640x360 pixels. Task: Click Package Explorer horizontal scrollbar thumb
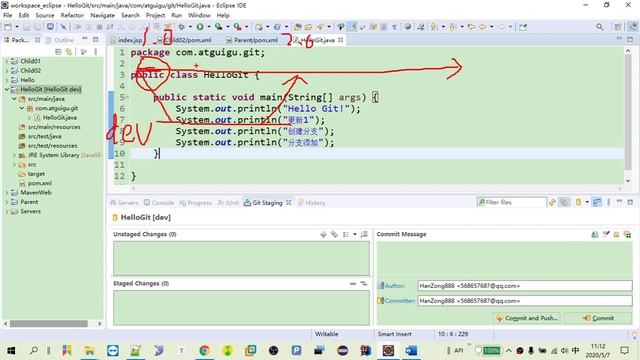click(49, 324)
